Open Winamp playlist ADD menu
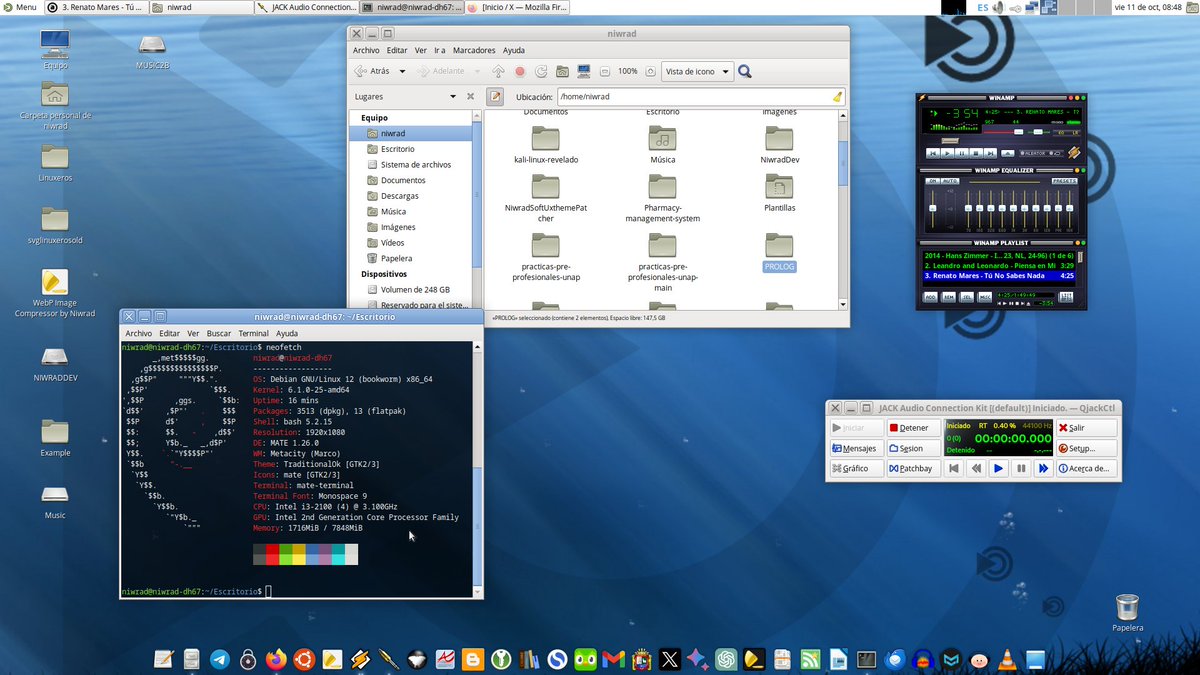 pos(930,297)
